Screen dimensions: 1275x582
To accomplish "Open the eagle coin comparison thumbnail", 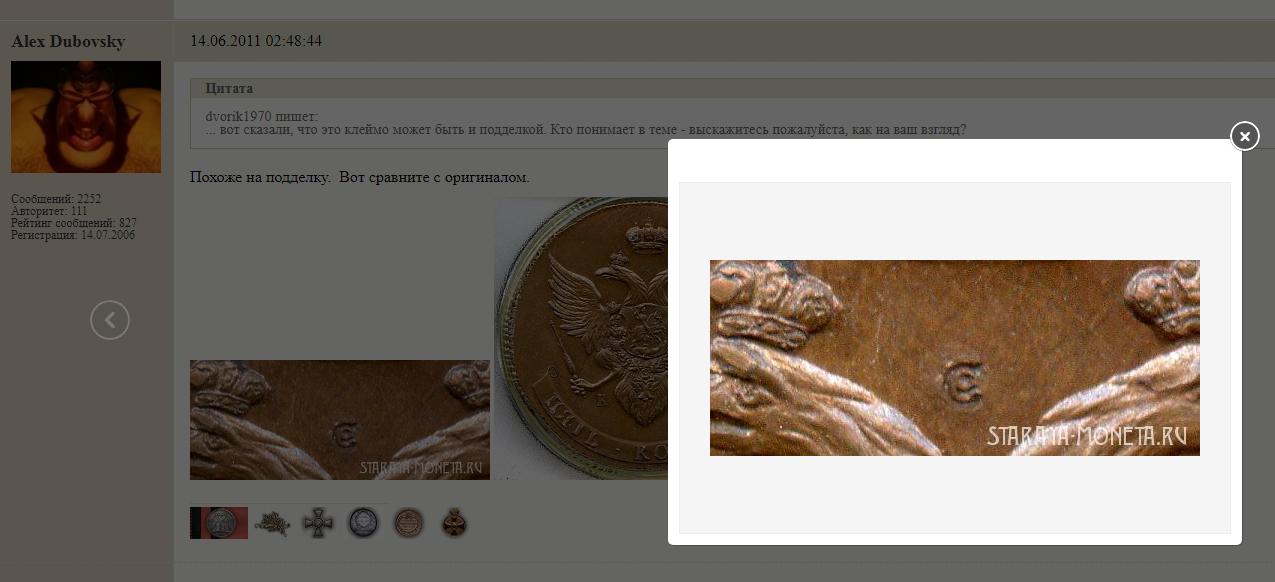I will [x=581, y=338].
